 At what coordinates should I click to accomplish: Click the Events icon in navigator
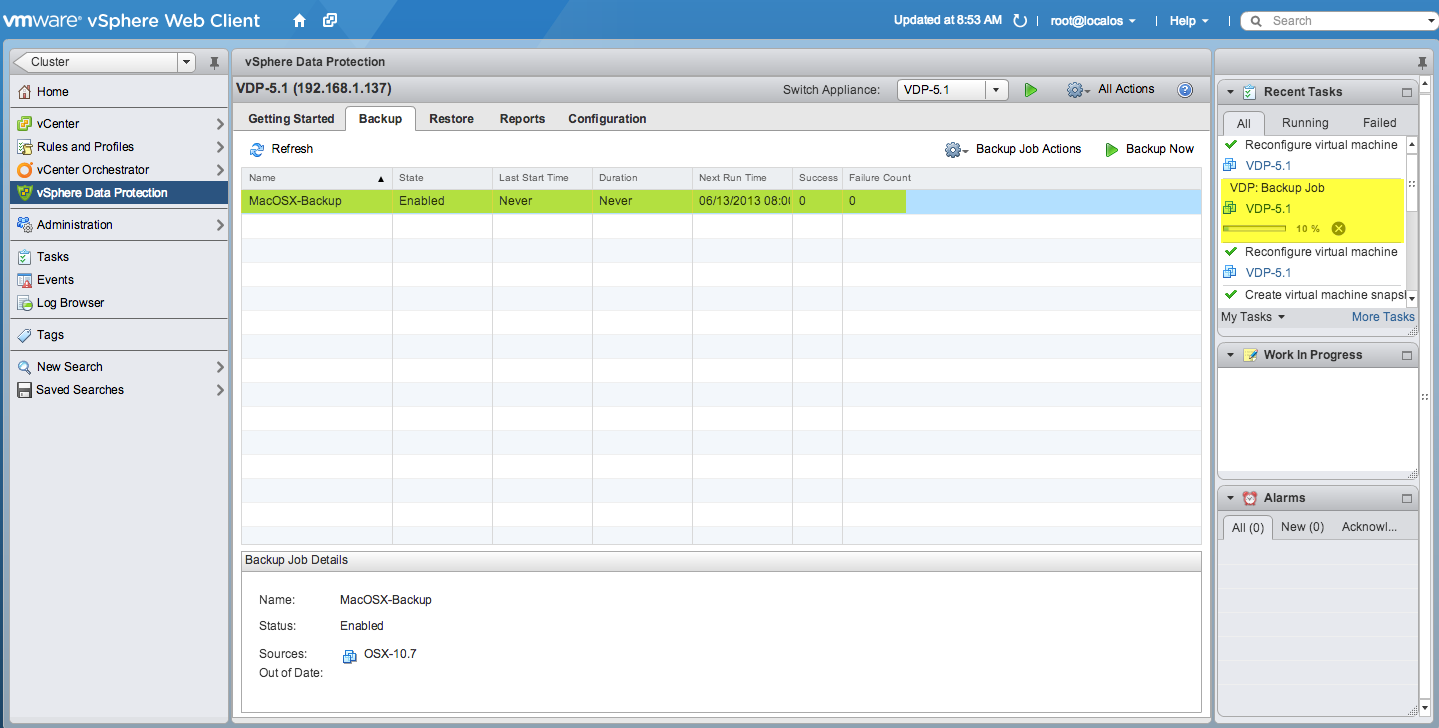tap(25, 280)
